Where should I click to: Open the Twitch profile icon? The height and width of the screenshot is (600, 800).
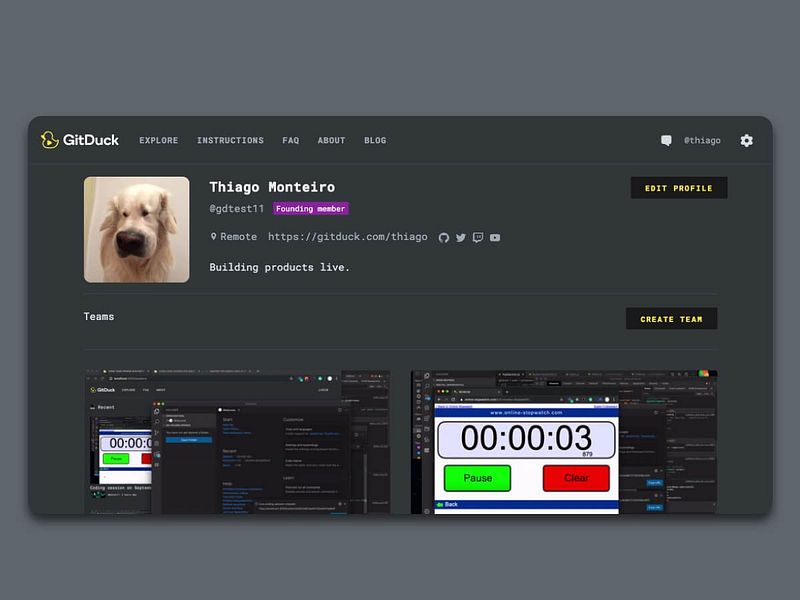point(478,238)
